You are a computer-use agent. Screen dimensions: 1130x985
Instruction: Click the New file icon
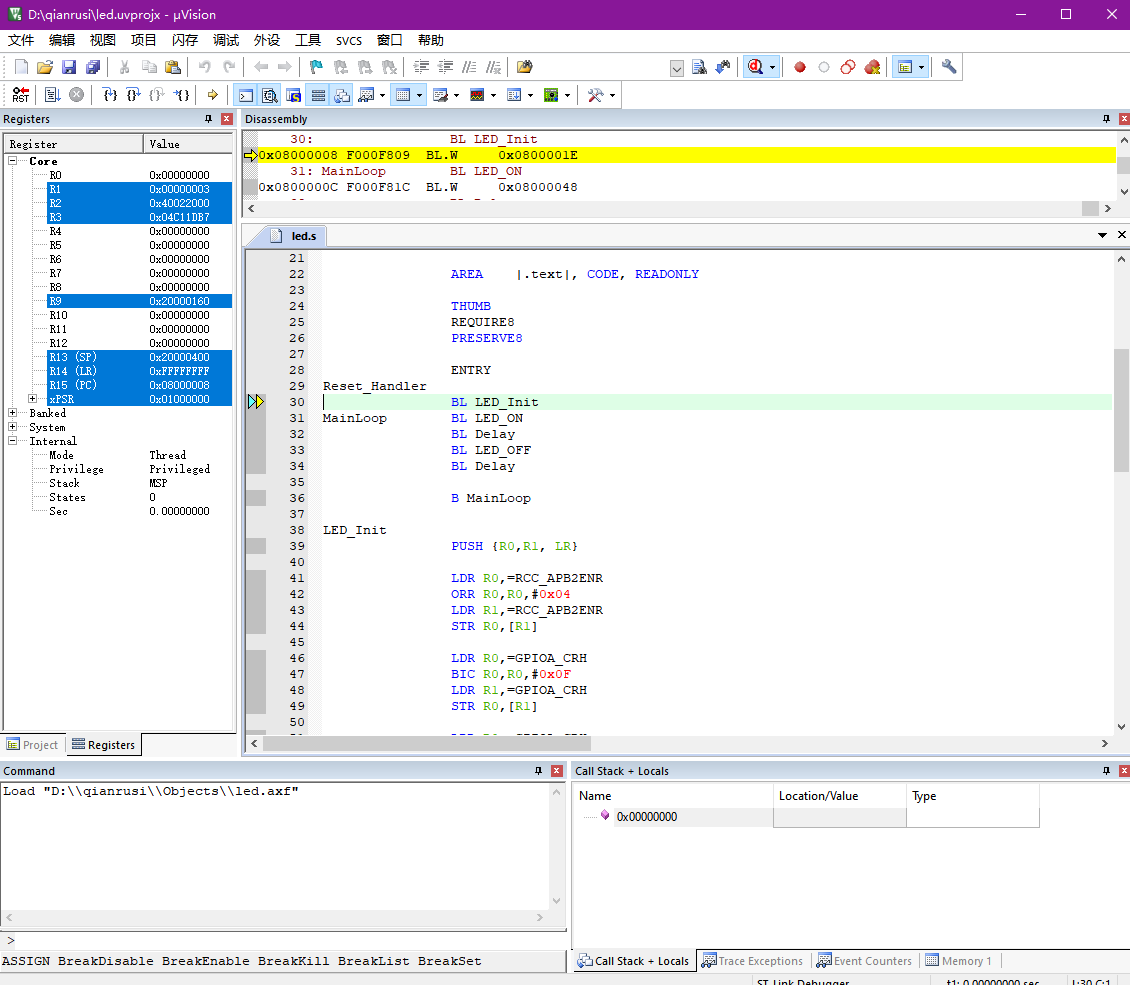[x=21, y=67]
